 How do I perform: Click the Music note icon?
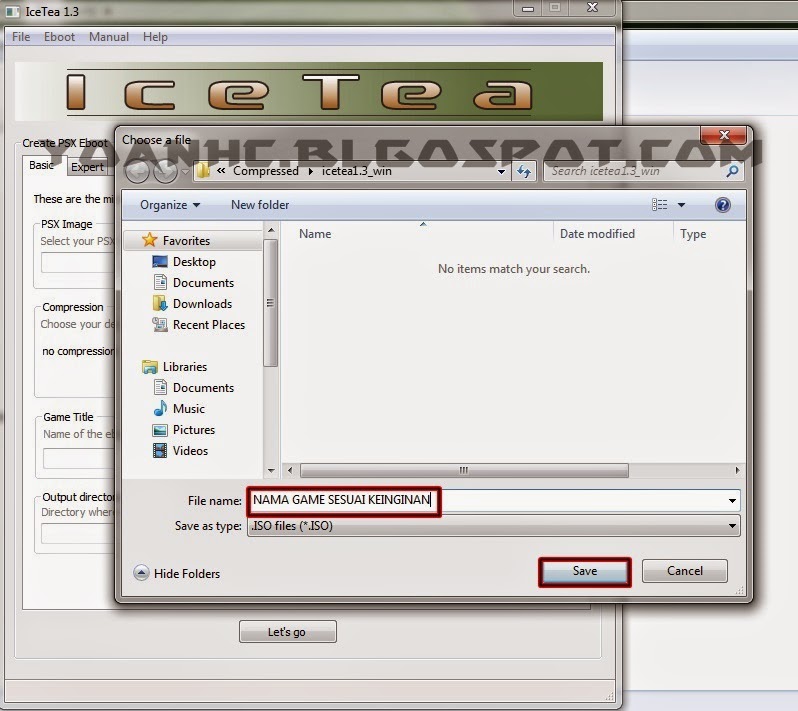[160, 408]
